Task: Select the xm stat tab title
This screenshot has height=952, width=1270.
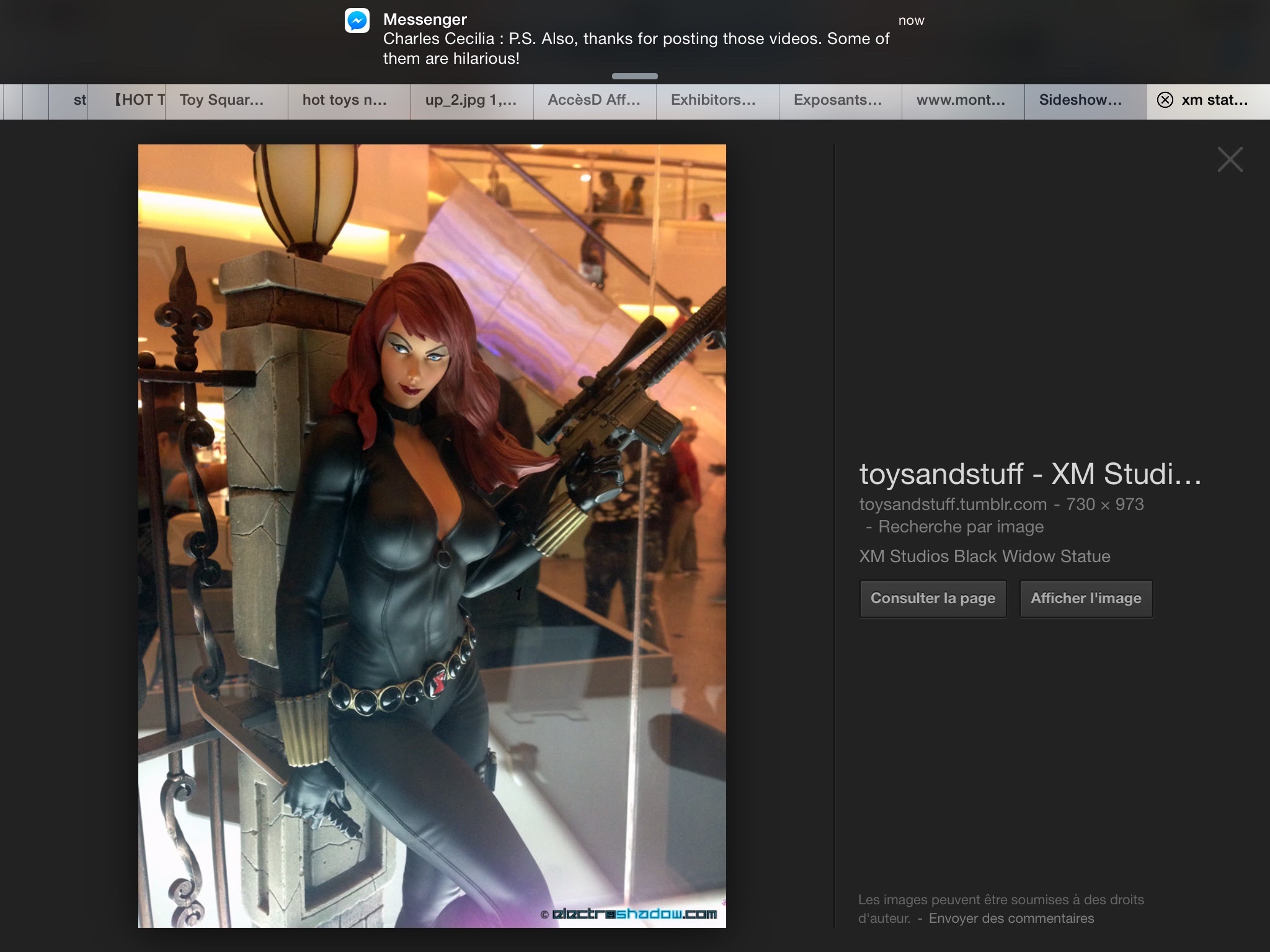Action: (1214, 100)
